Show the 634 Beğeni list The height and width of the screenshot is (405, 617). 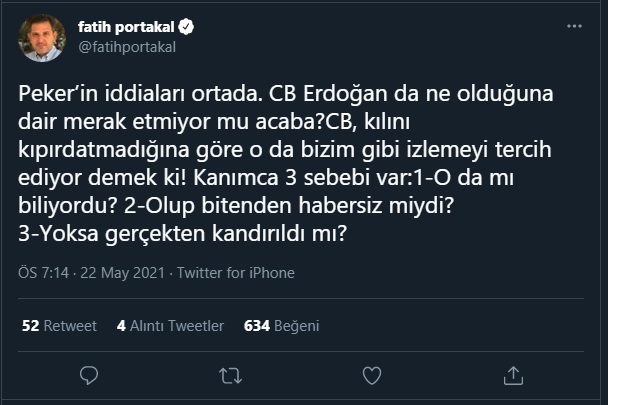tap(281, 325)
